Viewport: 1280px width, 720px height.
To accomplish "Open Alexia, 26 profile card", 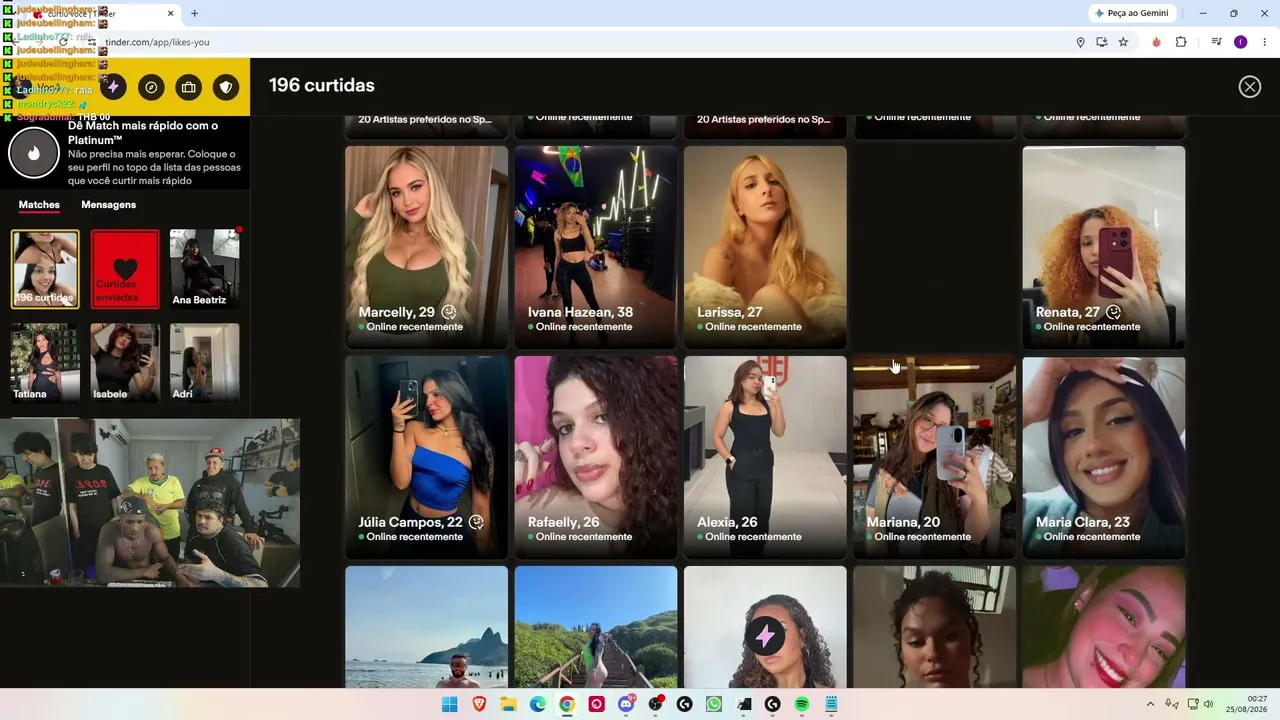I will [x=765, y=457].
